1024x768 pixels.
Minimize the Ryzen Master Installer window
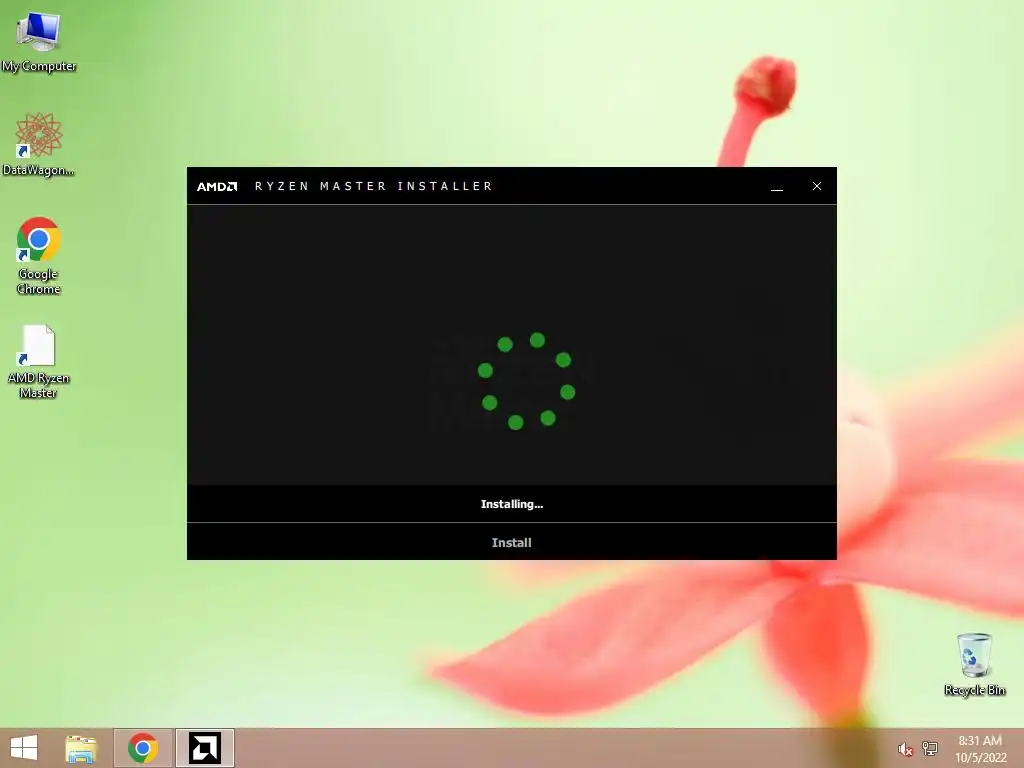776,187
